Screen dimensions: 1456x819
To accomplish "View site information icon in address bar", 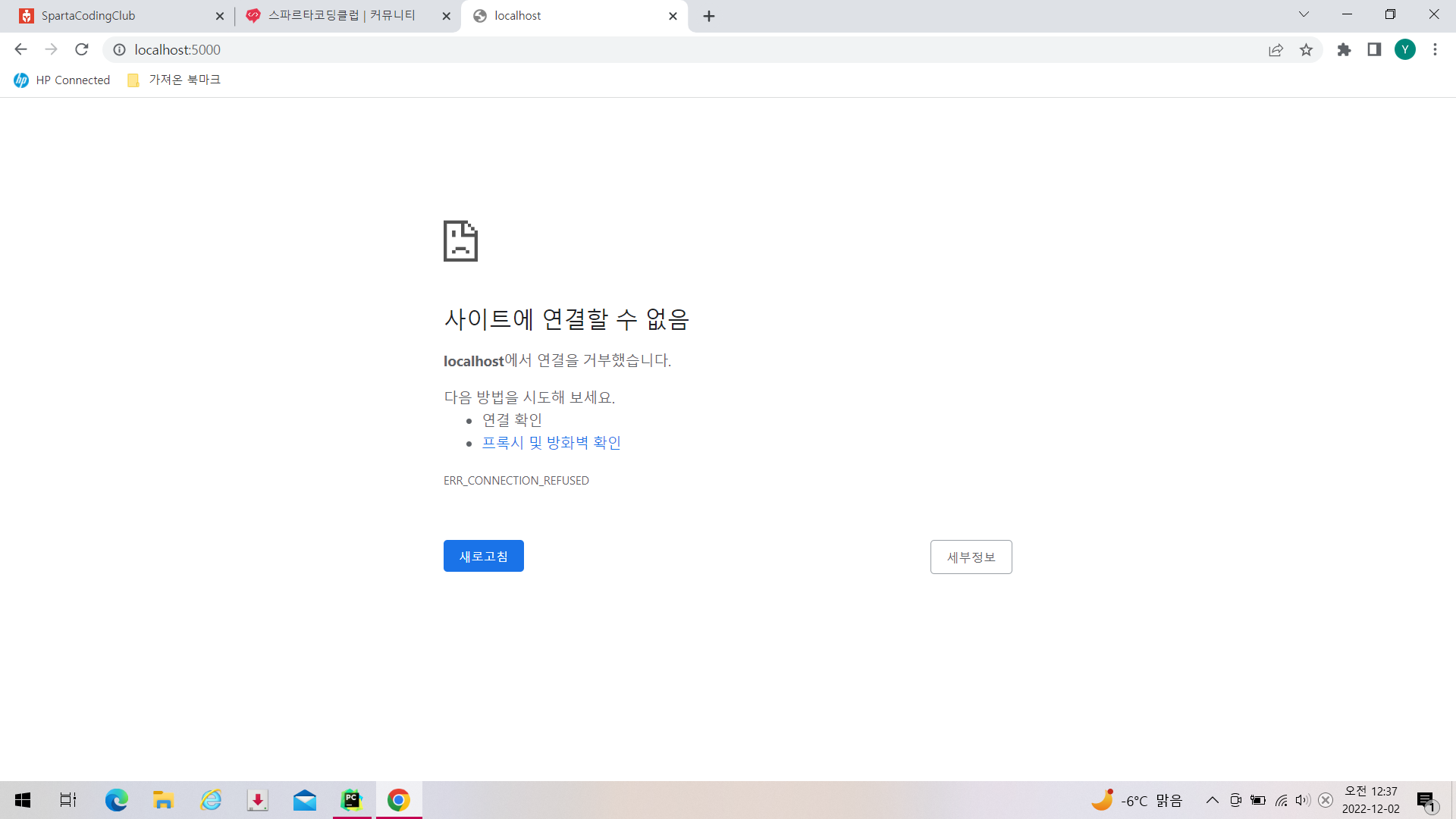I will pyautogui.click(x=119, y=49).
